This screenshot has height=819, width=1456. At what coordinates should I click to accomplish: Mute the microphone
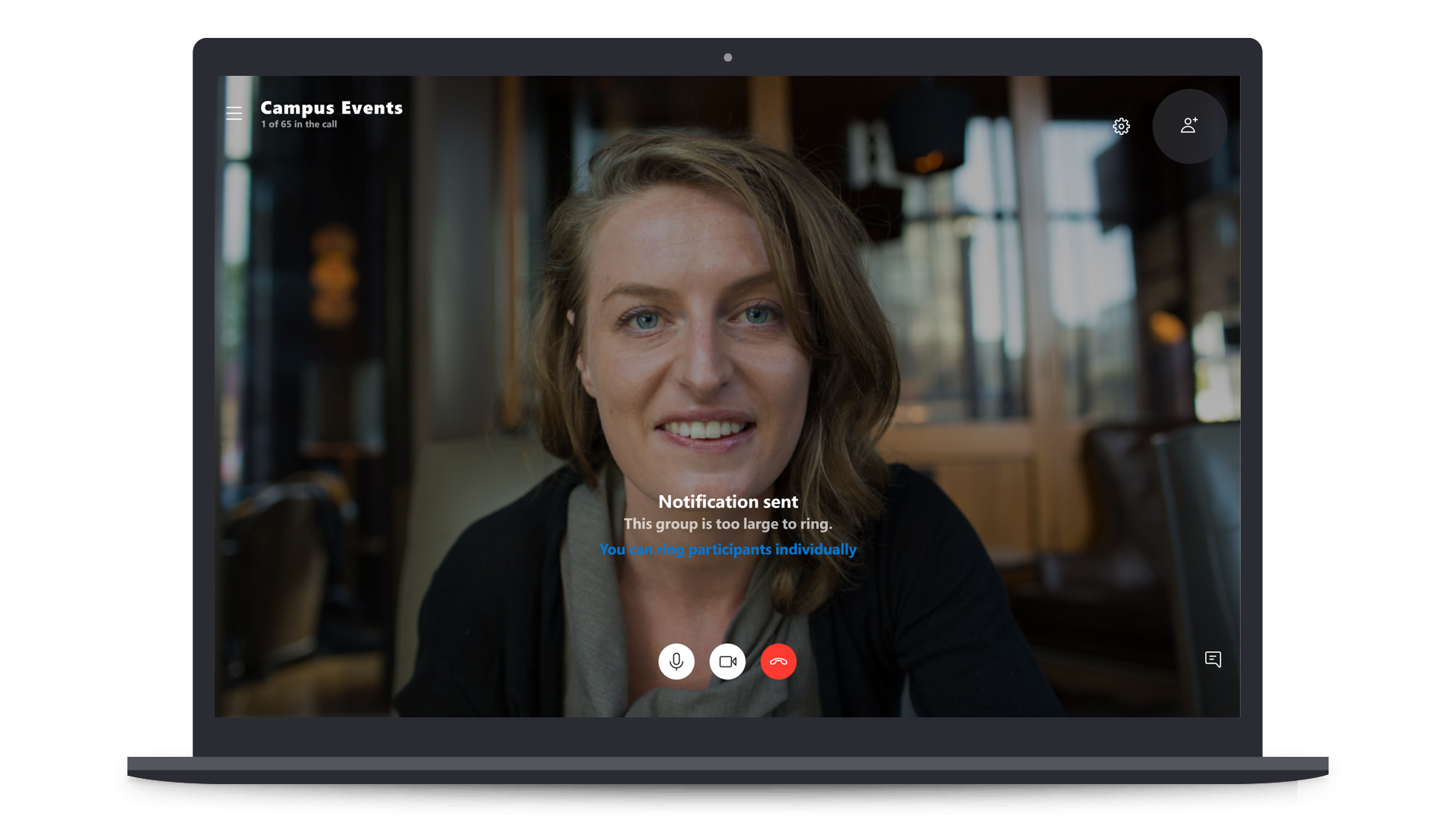click(x=676, y=661)
